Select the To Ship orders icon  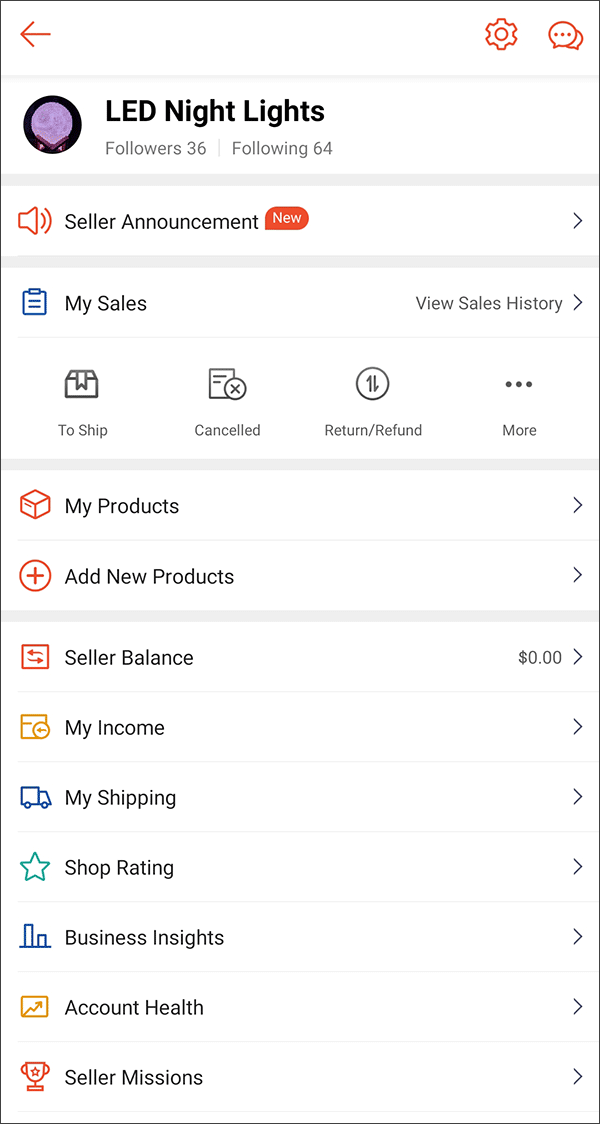[x=82, y=384]
